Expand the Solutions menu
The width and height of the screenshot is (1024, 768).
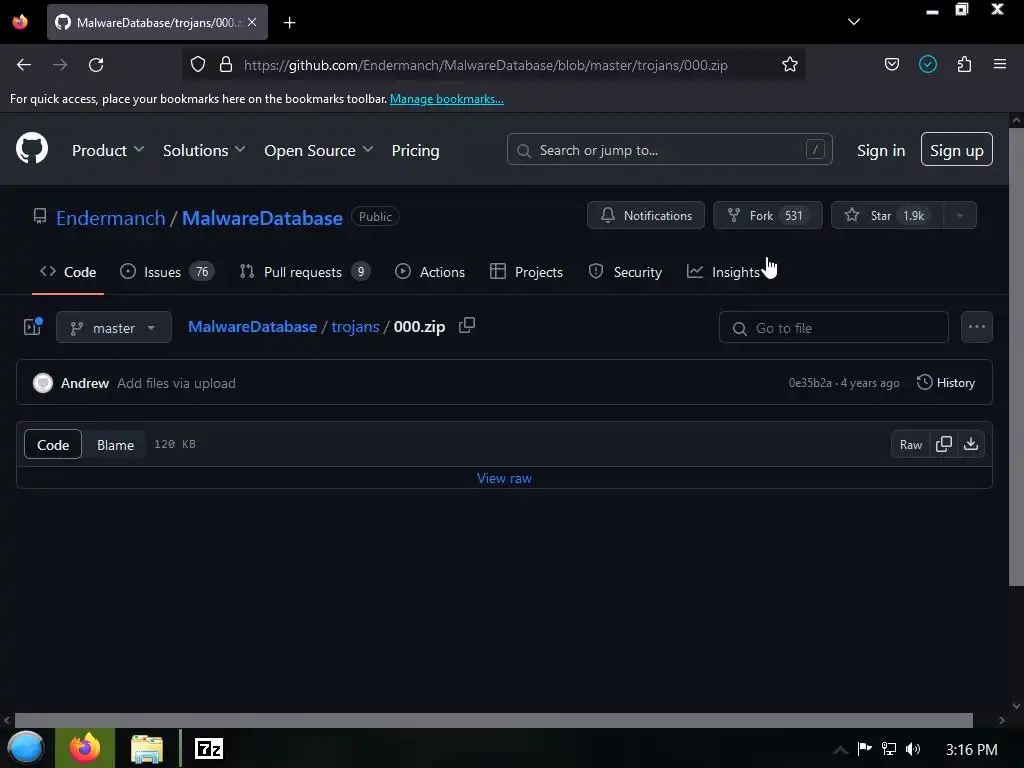[x=204, y=150]
